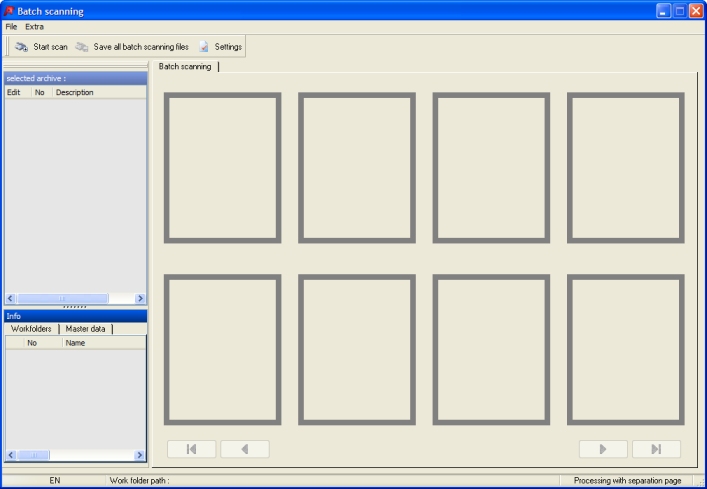This screenshot has height=489, width=707.
Task: Click the panel splitter dots above Info
Action: coord(74,307)
